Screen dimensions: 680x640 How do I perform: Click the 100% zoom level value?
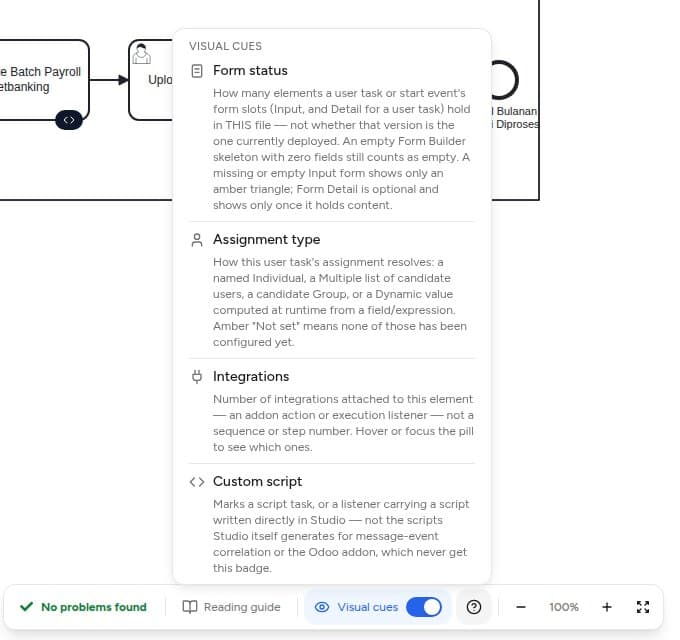pos(564,607)
